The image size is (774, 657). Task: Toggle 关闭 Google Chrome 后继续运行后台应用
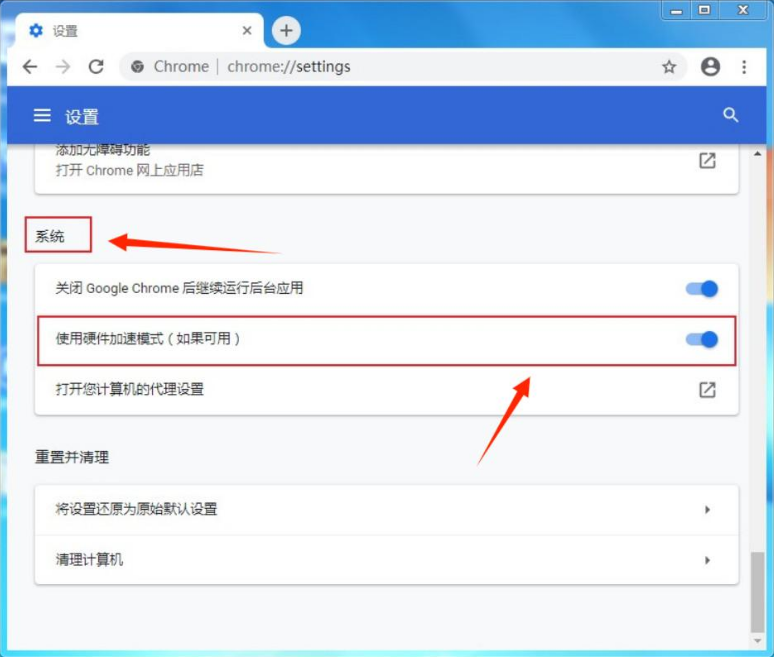(x=701, y=289)
